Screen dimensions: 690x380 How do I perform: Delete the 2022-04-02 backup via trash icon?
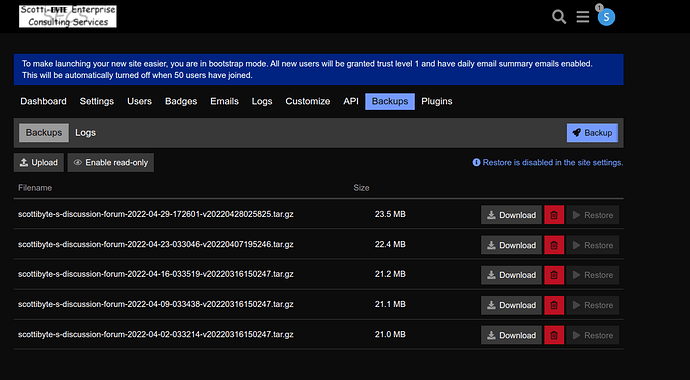[x=554, y=335]
